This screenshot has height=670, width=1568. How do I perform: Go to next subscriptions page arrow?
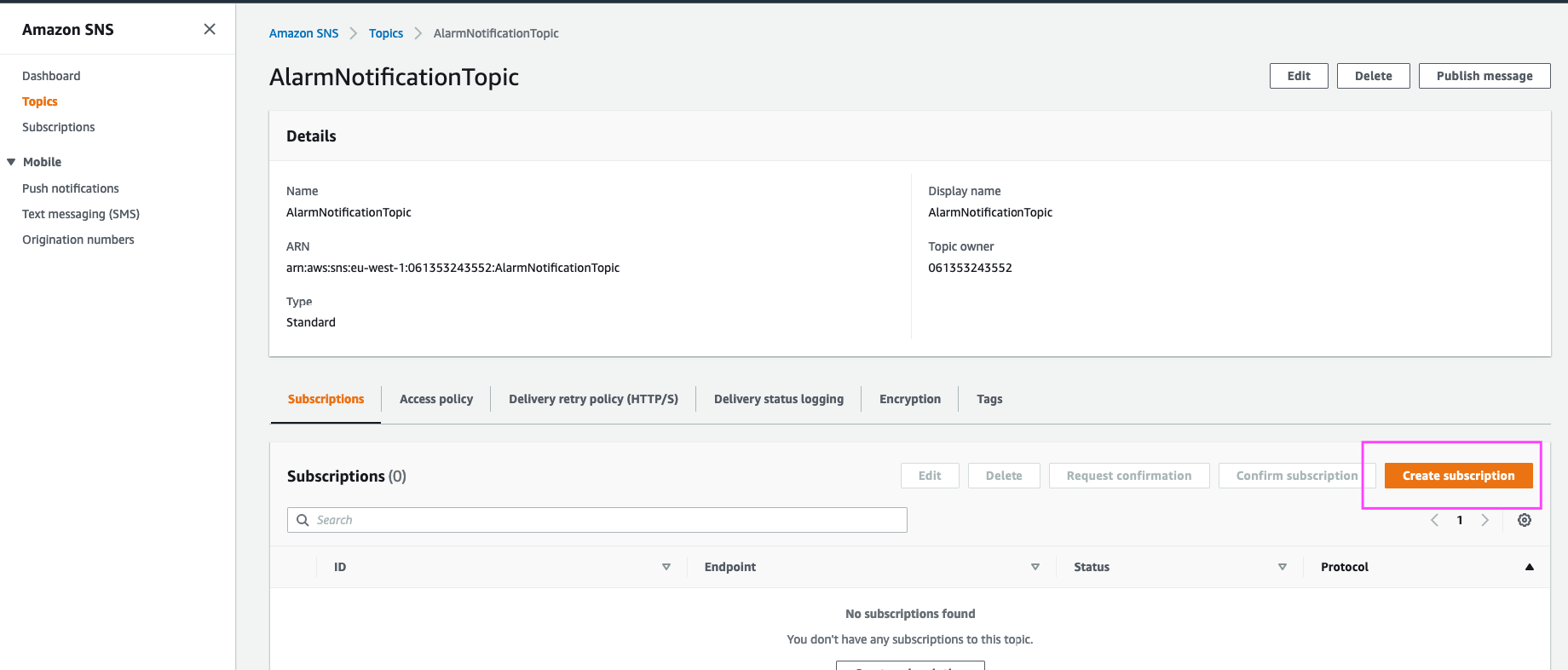[1485, 520]
